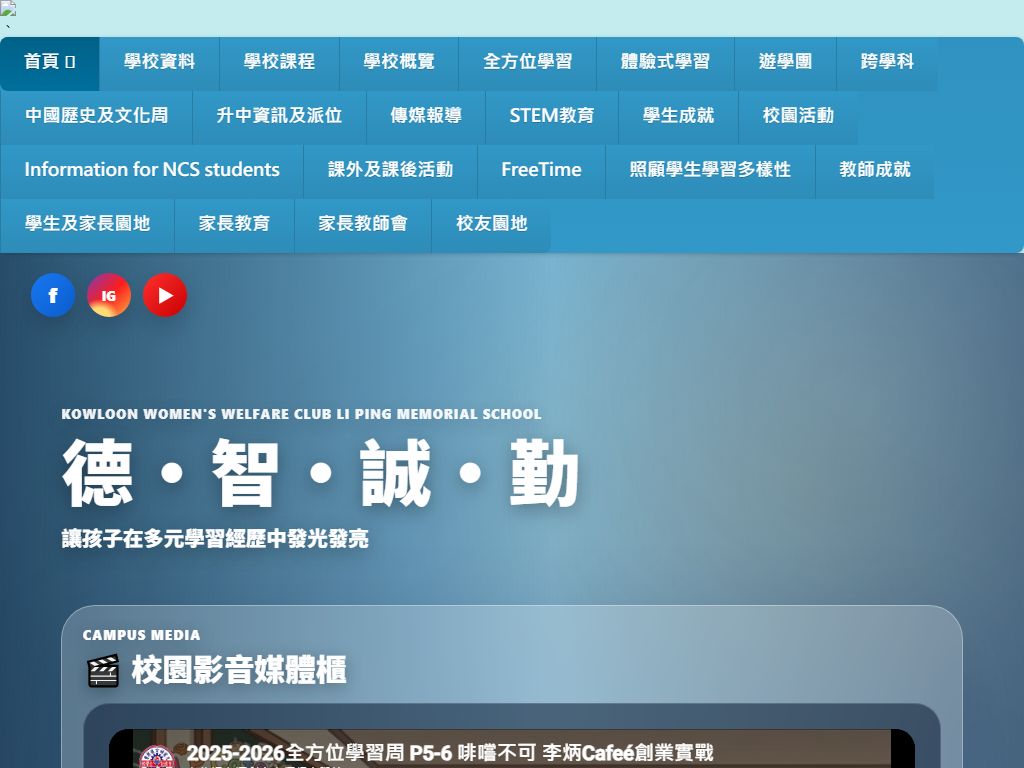Open 學生成就 menu item
Screen dimensions: 1024x768
[679, 118]
